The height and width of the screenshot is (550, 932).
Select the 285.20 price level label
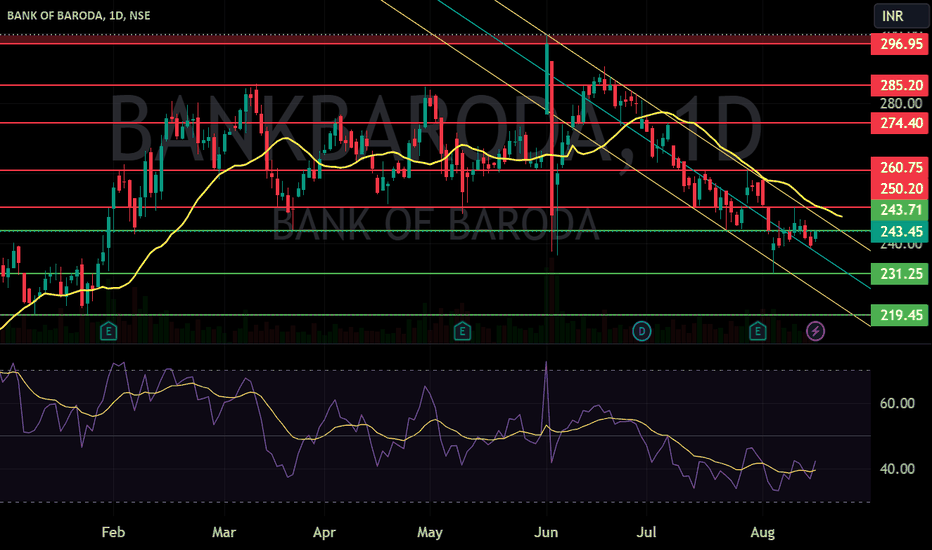(x=900, y=86)
